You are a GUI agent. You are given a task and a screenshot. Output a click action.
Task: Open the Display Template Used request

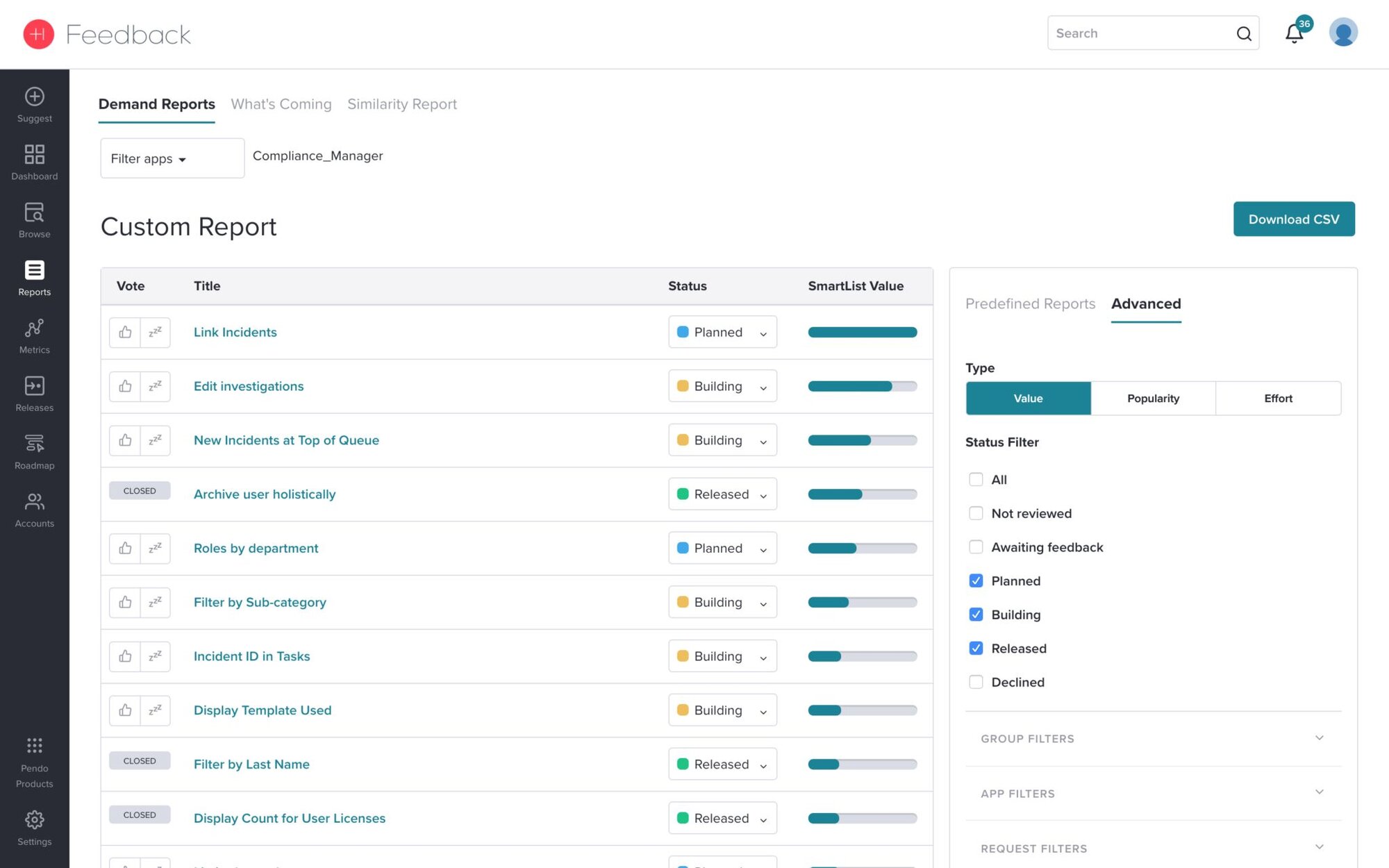[x=263, y=710]
